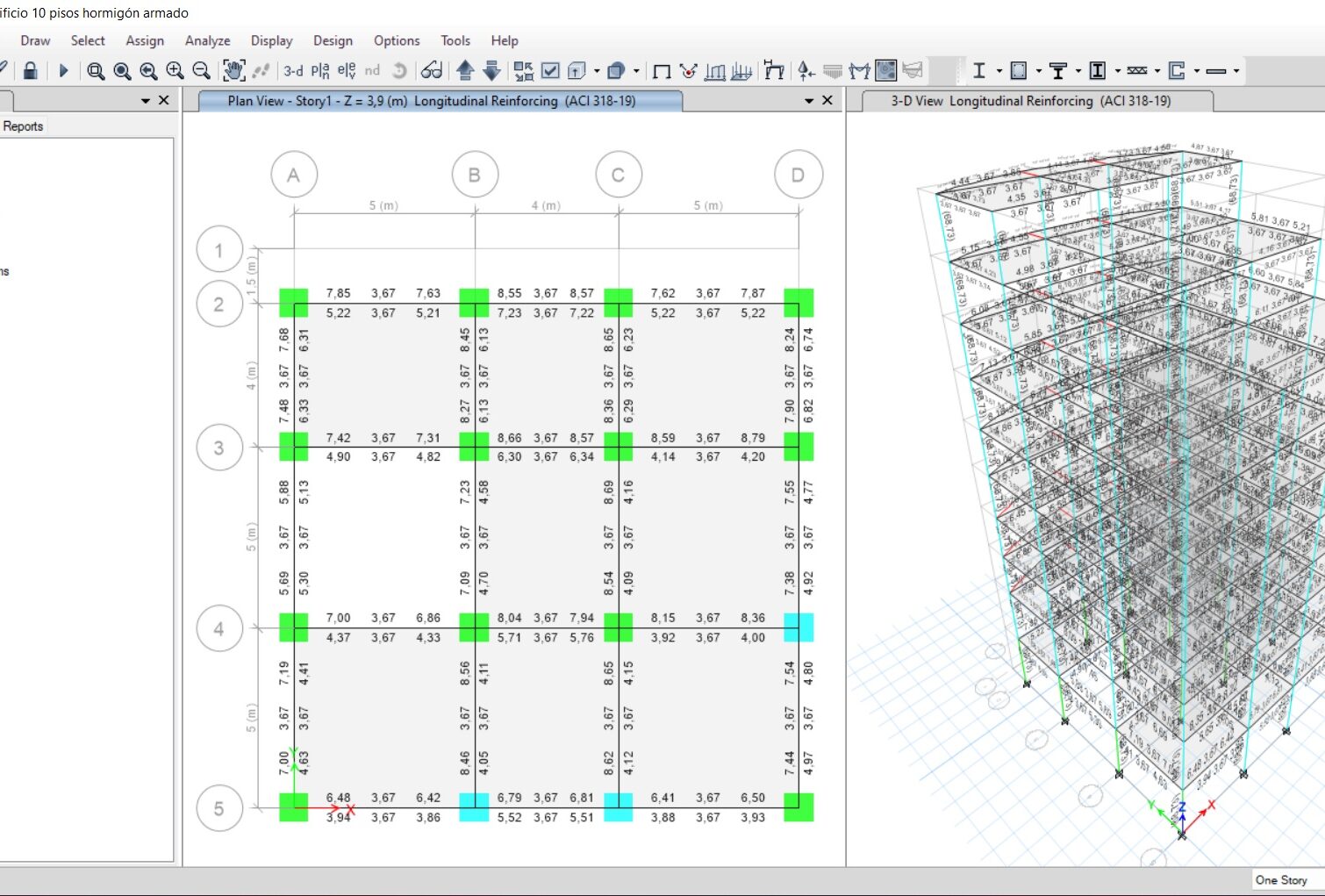Open Set Display Options checkmark icon
The width and height of the screenshot is (1325, 896).
(550, 70)
